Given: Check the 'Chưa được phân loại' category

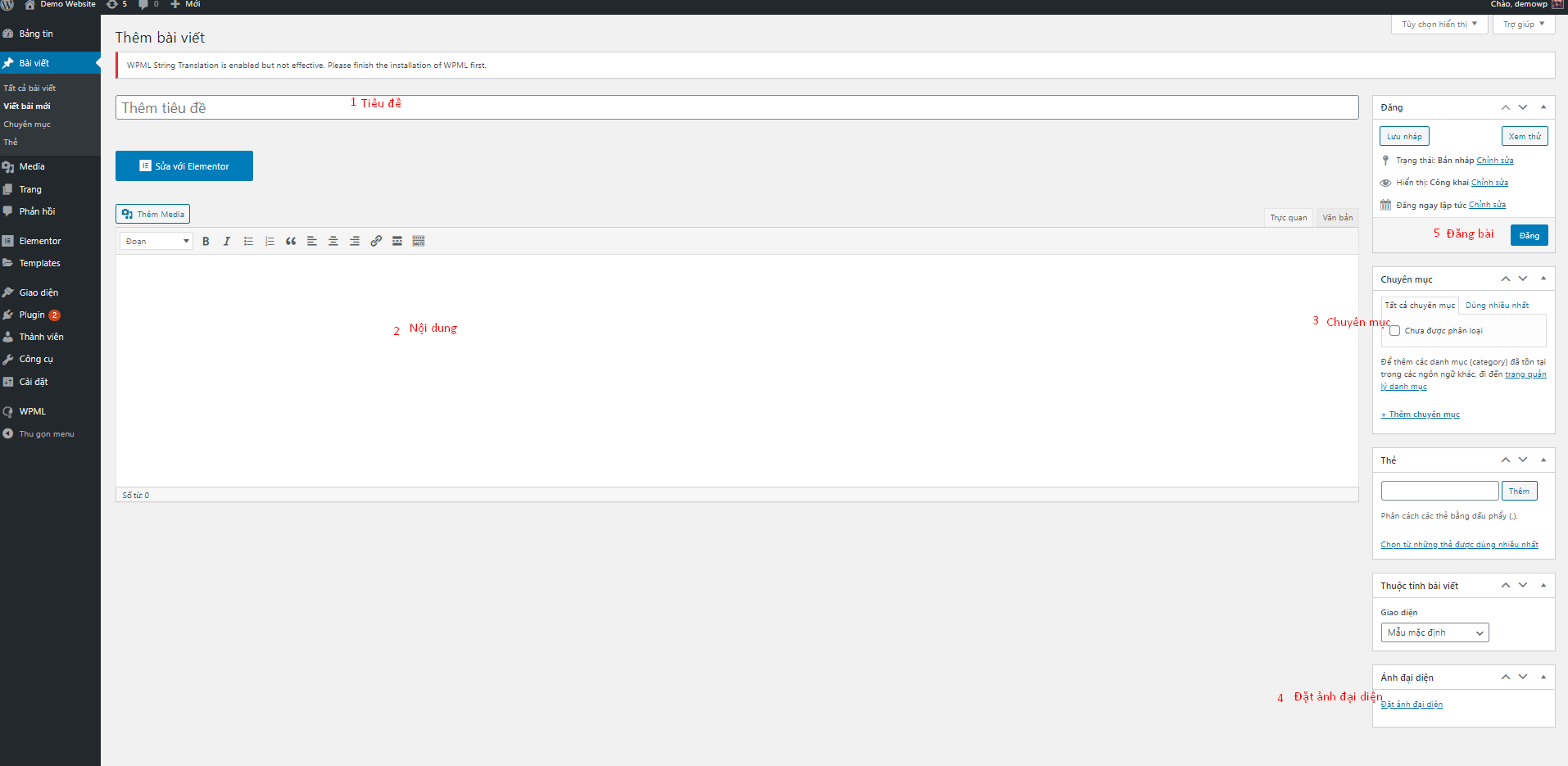Looking at the screenshot, I should click(x=1394, y=331).
